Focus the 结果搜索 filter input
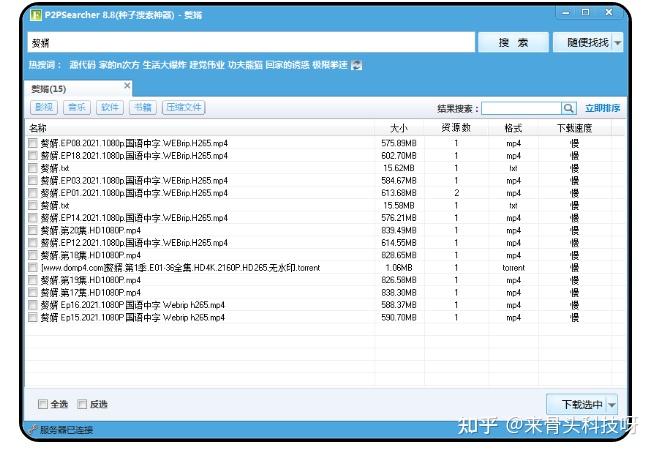This screenshot has height=454, width=655. click(521, 108)
